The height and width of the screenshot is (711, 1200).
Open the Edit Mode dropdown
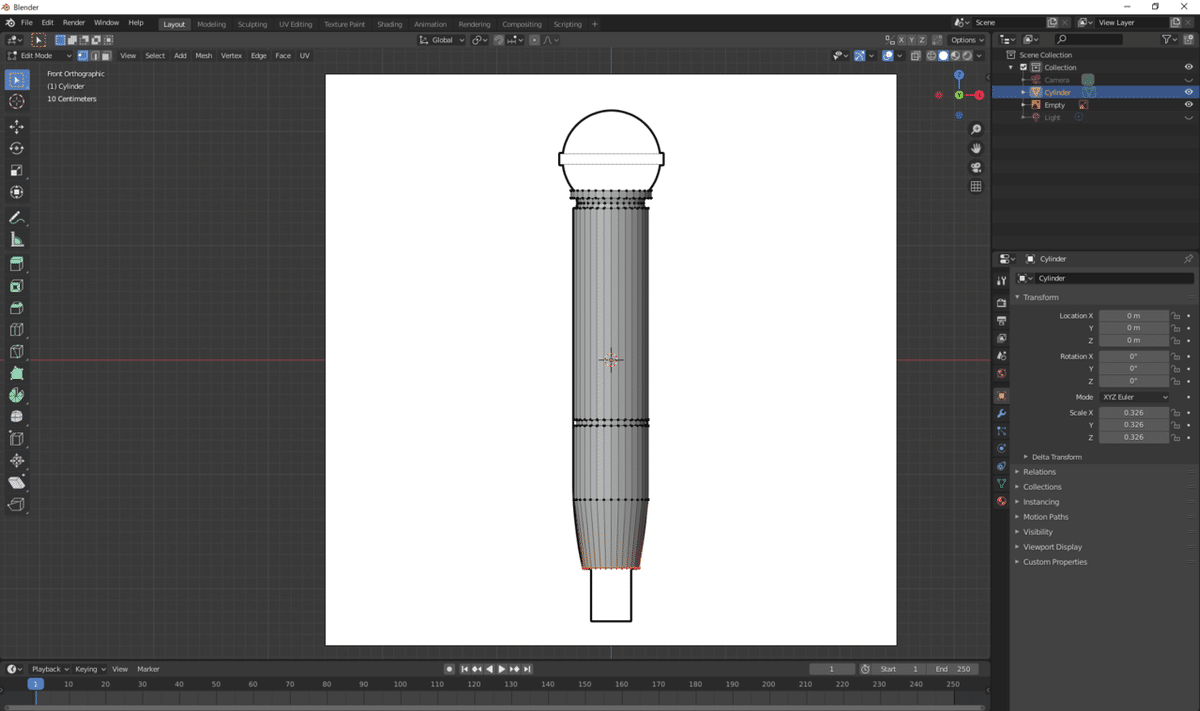tap(39, 56)
